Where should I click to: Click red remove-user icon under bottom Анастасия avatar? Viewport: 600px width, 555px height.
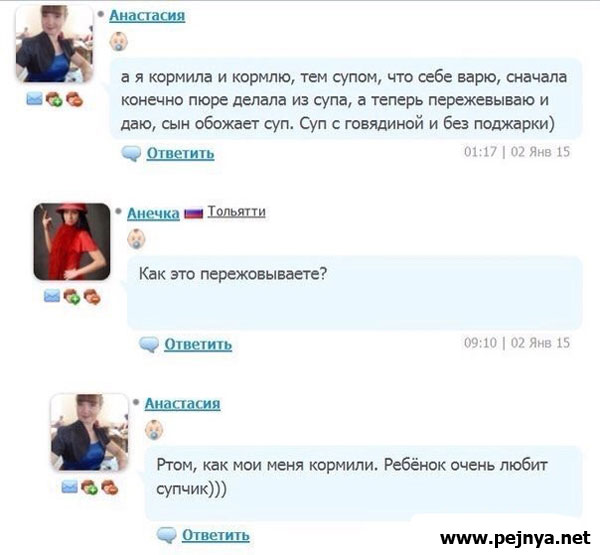(x=109, y=487)
